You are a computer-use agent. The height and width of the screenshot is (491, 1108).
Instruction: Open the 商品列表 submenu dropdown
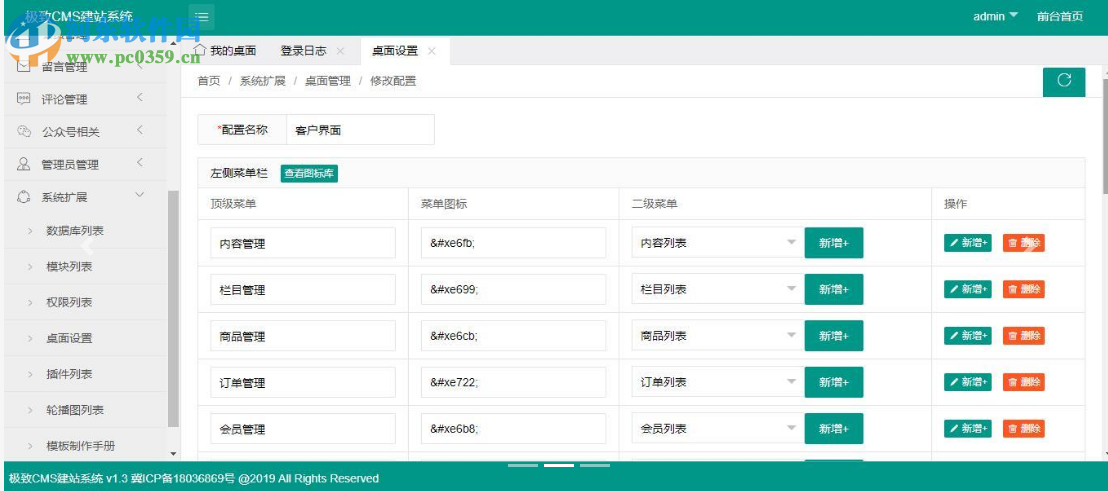(718, 336)
